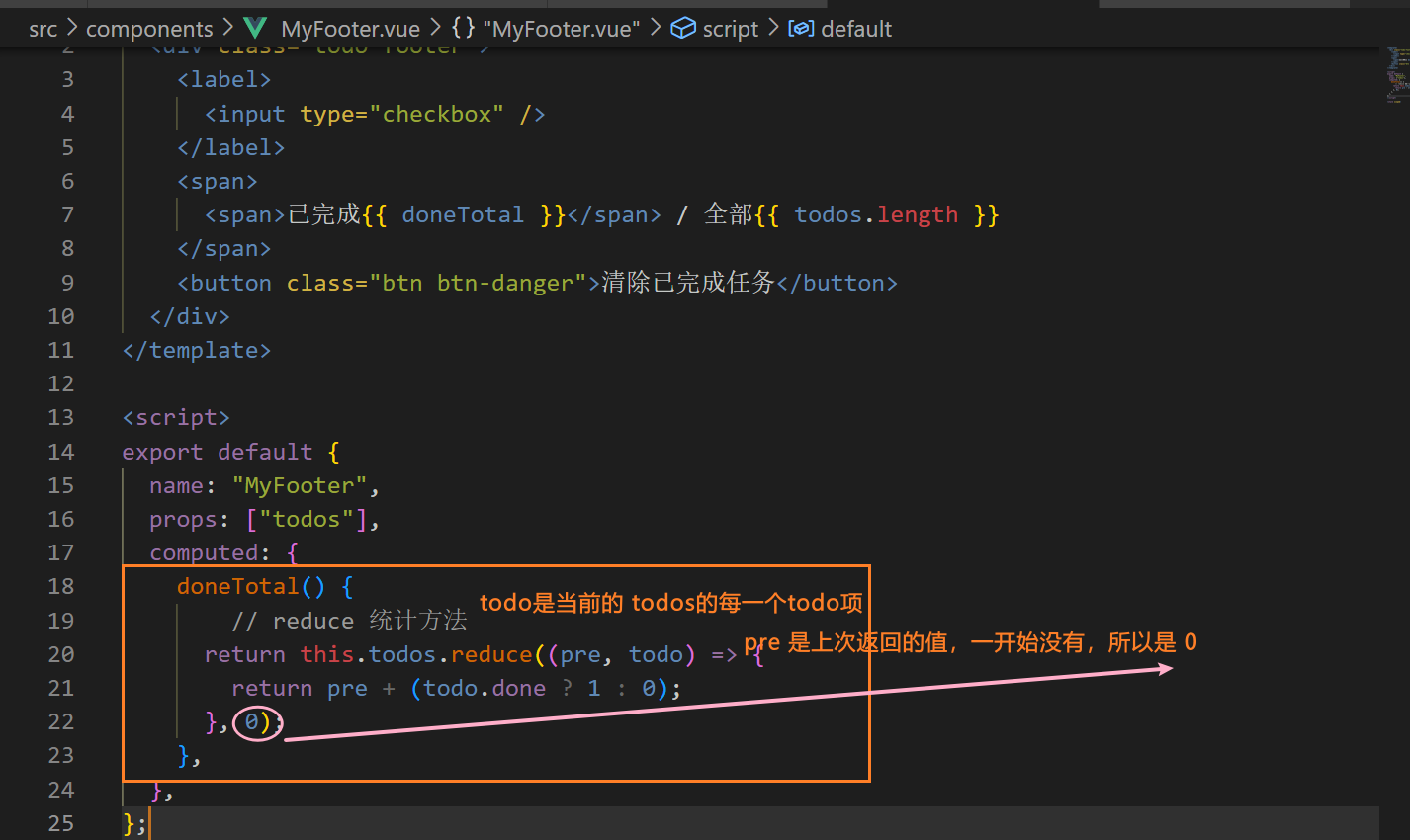Click todos.length expression on line 7
This screenshot has width=1410, height=840.
[x=876, y=214]
